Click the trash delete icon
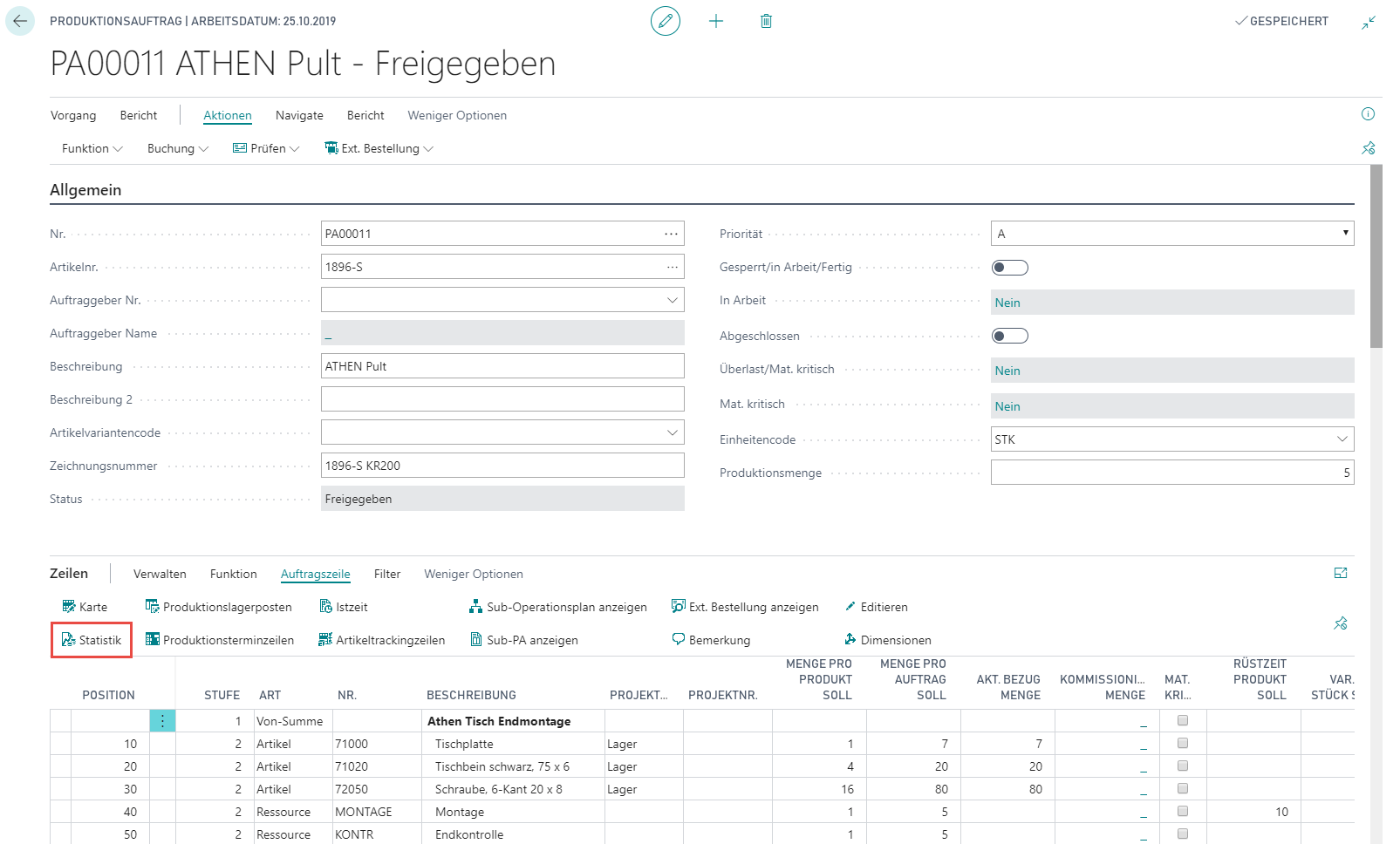Screen dimensions: 1400x844 [x=766, y=21]
